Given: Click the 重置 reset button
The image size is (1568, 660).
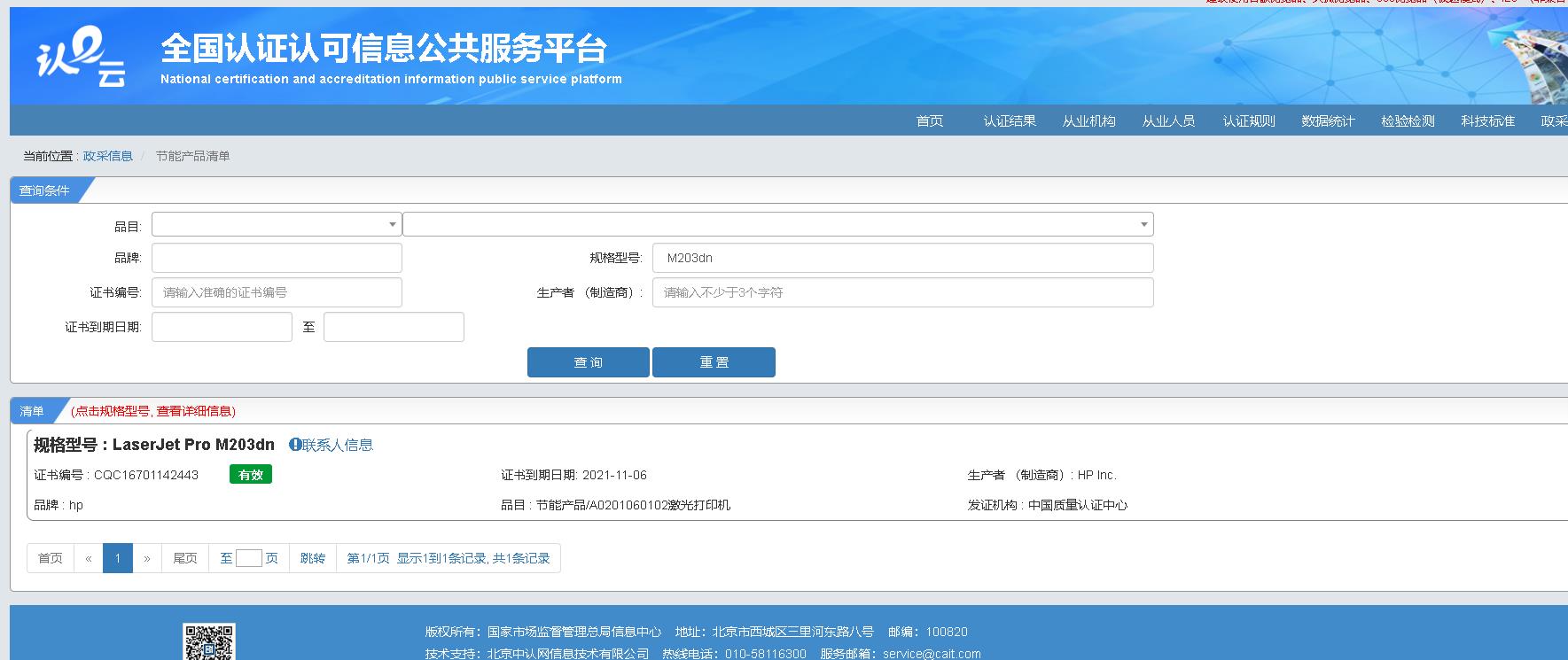Looking at the screenshot, I should [x=714, y=362].
